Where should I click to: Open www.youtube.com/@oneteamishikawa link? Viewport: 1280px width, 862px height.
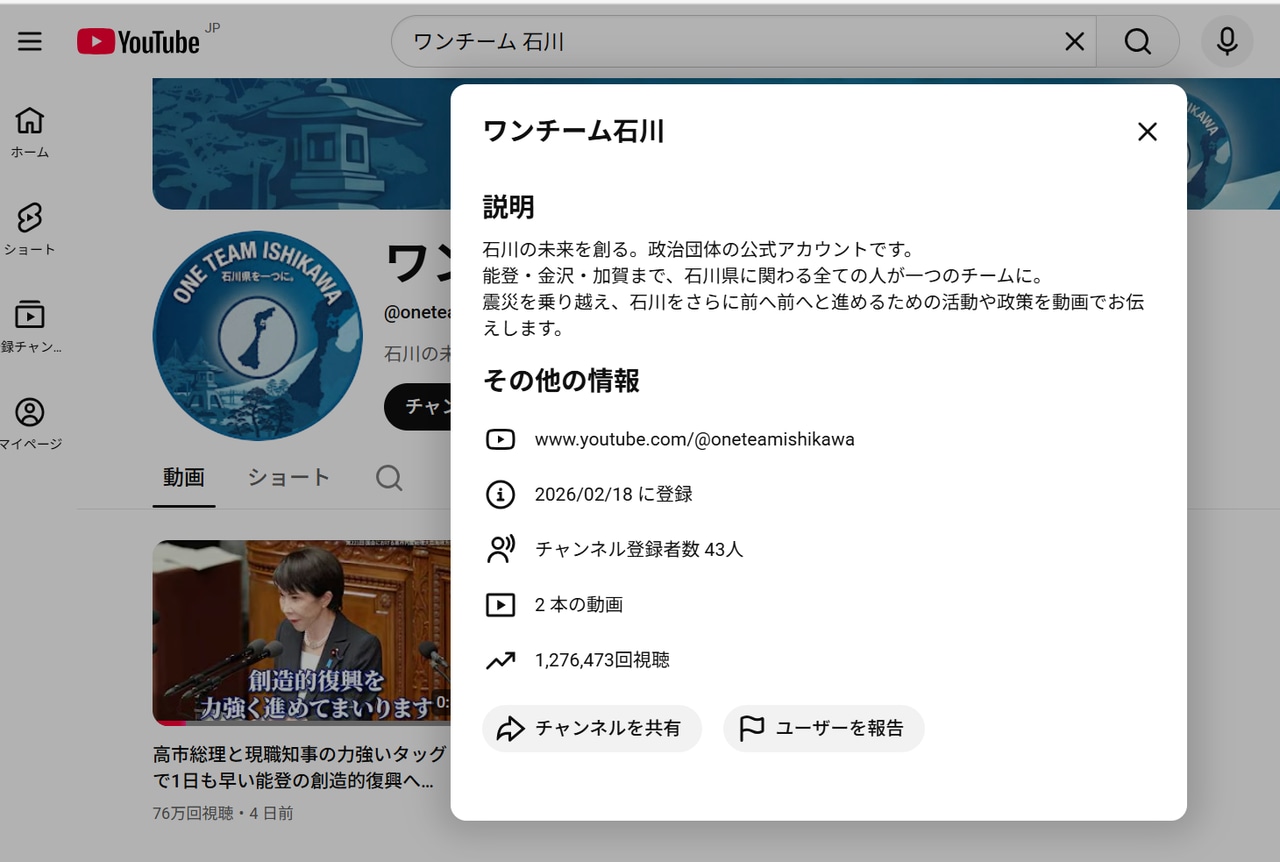click(x=695, y=439)
